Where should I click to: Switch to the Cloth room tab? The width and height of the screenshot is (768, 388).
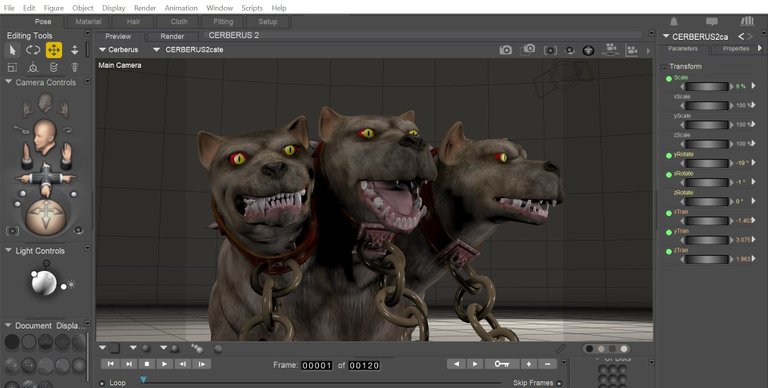[x=179, y=22]
